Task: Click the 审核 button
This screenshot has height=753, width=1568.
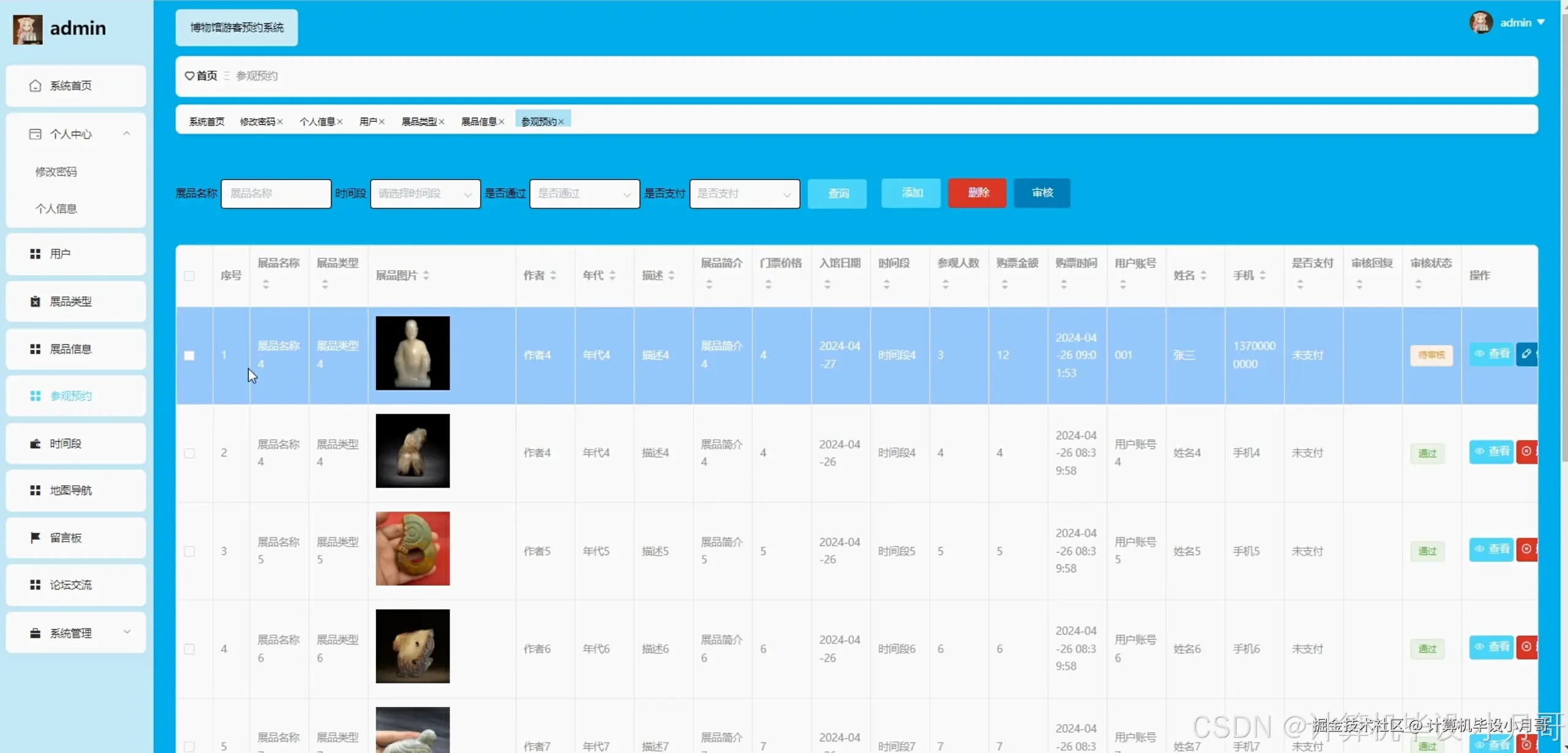Action: click(1042, 193)
